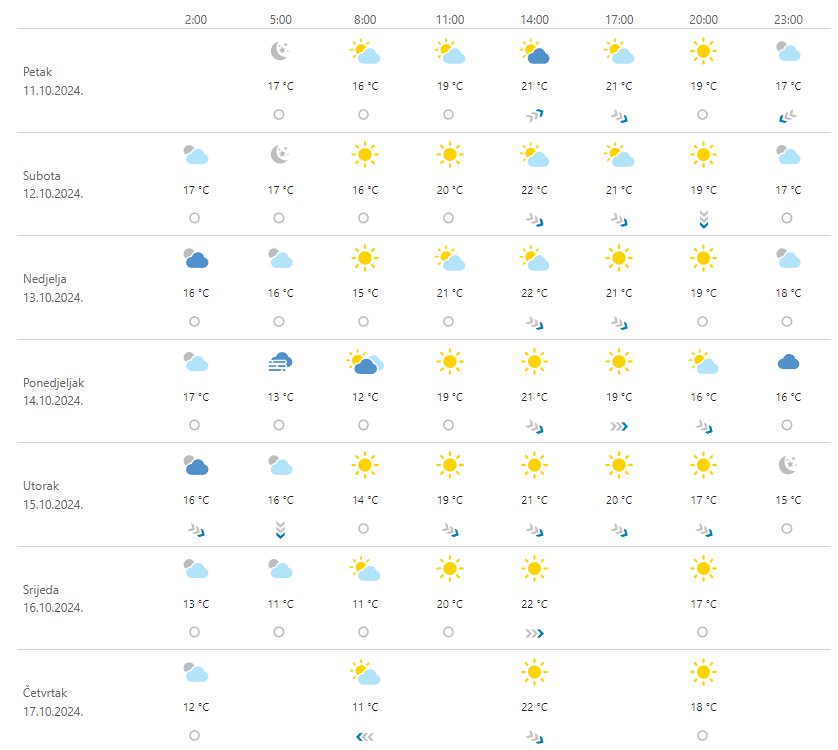Click the sun icon for Srijeda at 20:00
Screen dimensions: 838x750
pyautogui.click(x=703, y=570)
